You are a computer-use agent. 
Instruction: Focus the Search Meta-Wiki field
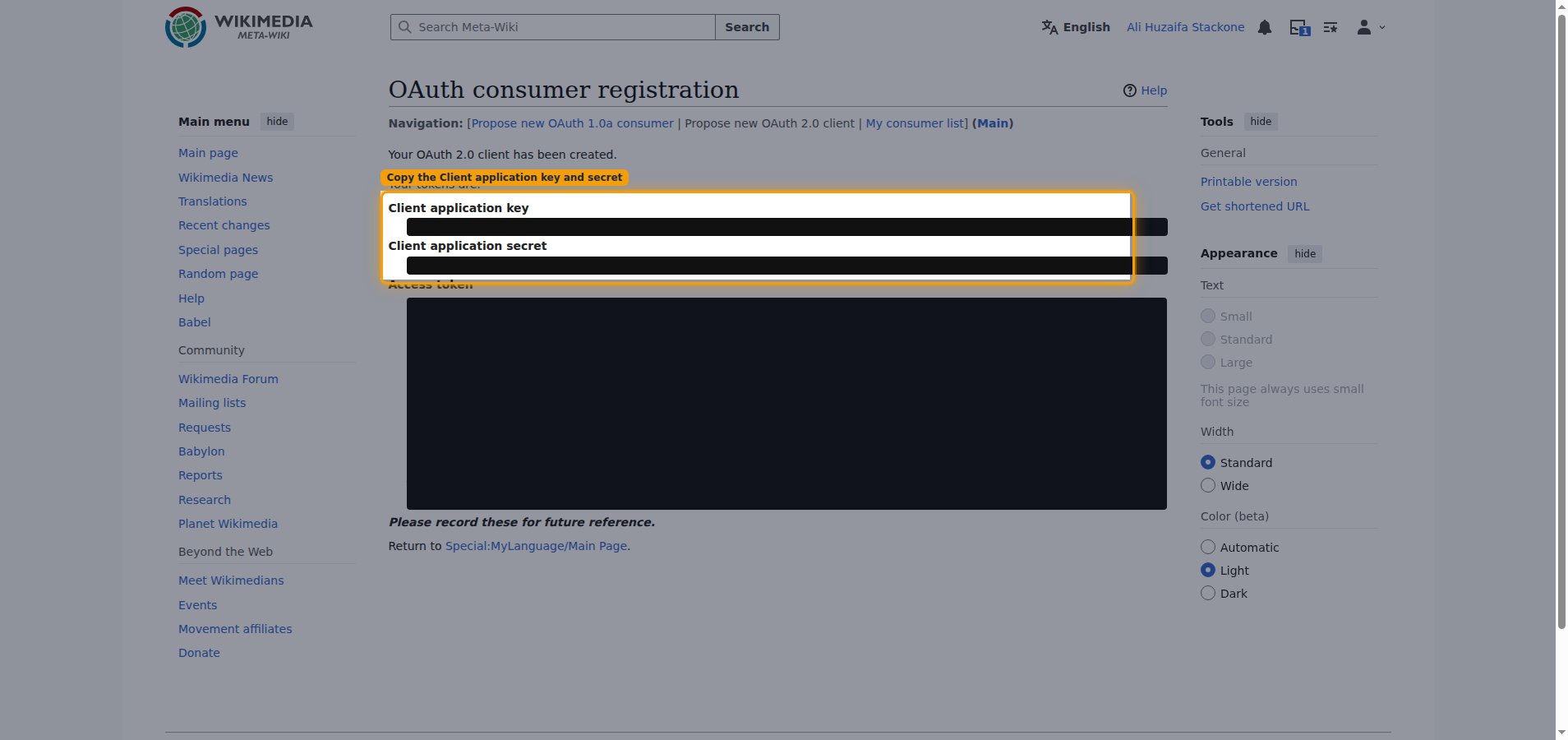pos(552,27)
